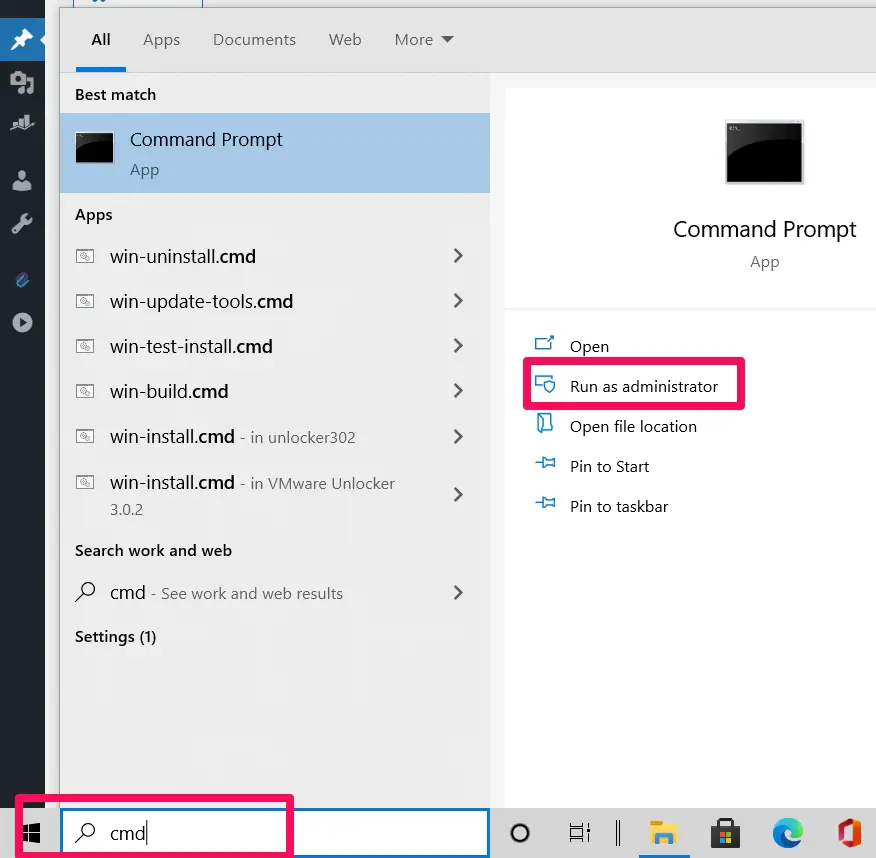The height and width of the screenshot is (858, 876).
Task: Expand cmd work and web results arrow
Action: 458,593
